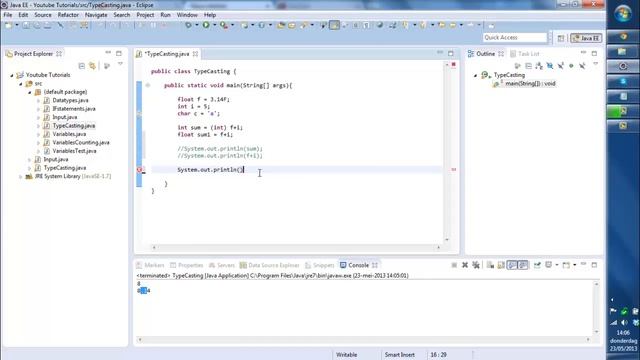This screenshot has height=360, width=640.
Task: Open the Navigate menu
Action: (96, 15)
